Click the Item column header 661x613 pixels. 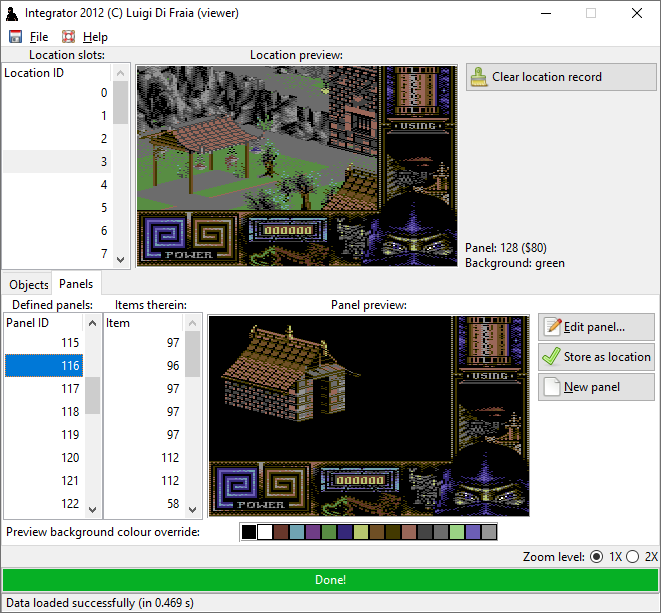coord(144,323)
